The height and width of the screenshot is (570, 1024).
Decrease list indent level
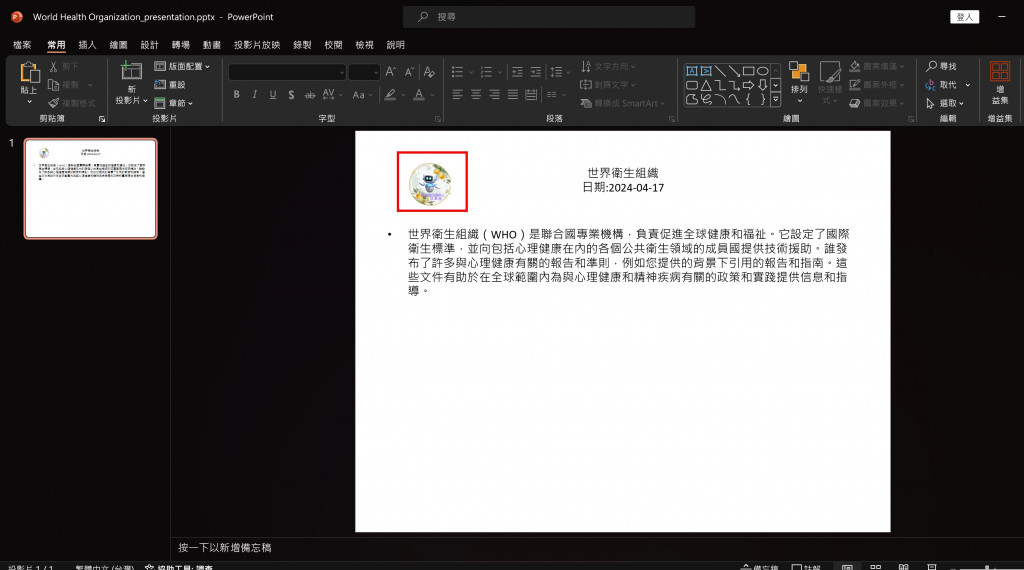click(517, 72)
